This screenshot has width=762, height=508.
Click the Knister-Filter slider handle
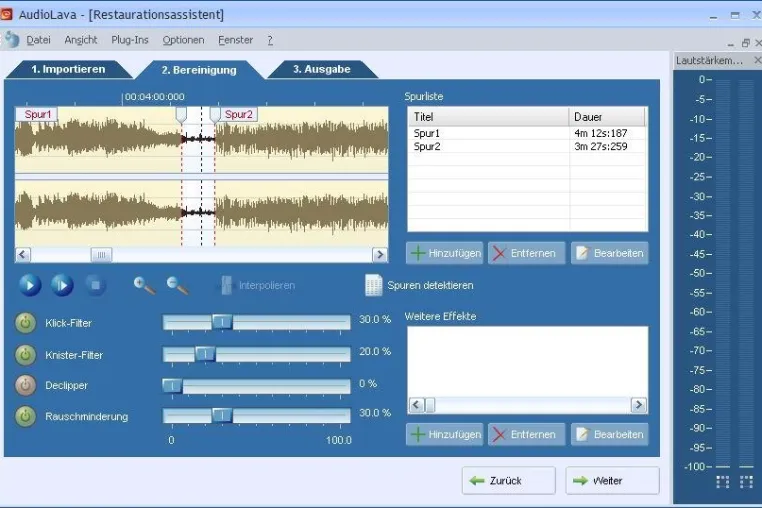point(206,354)
